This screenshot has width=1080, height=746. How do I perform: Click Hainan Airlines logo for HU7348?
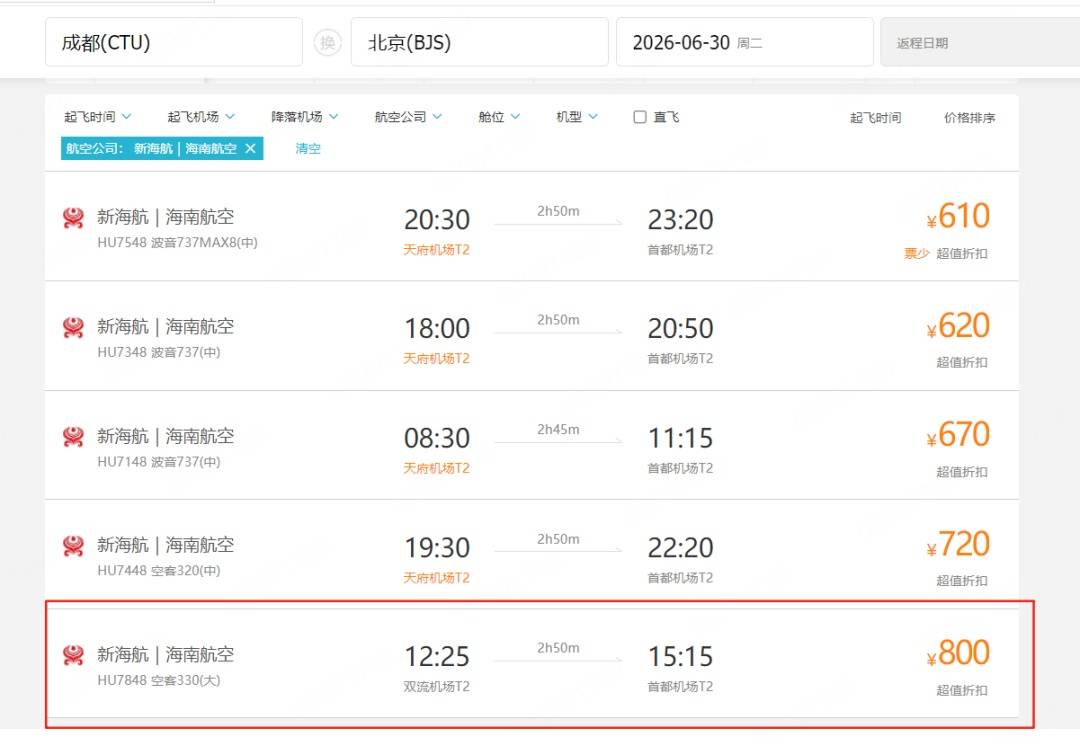(x=73, y=327)
